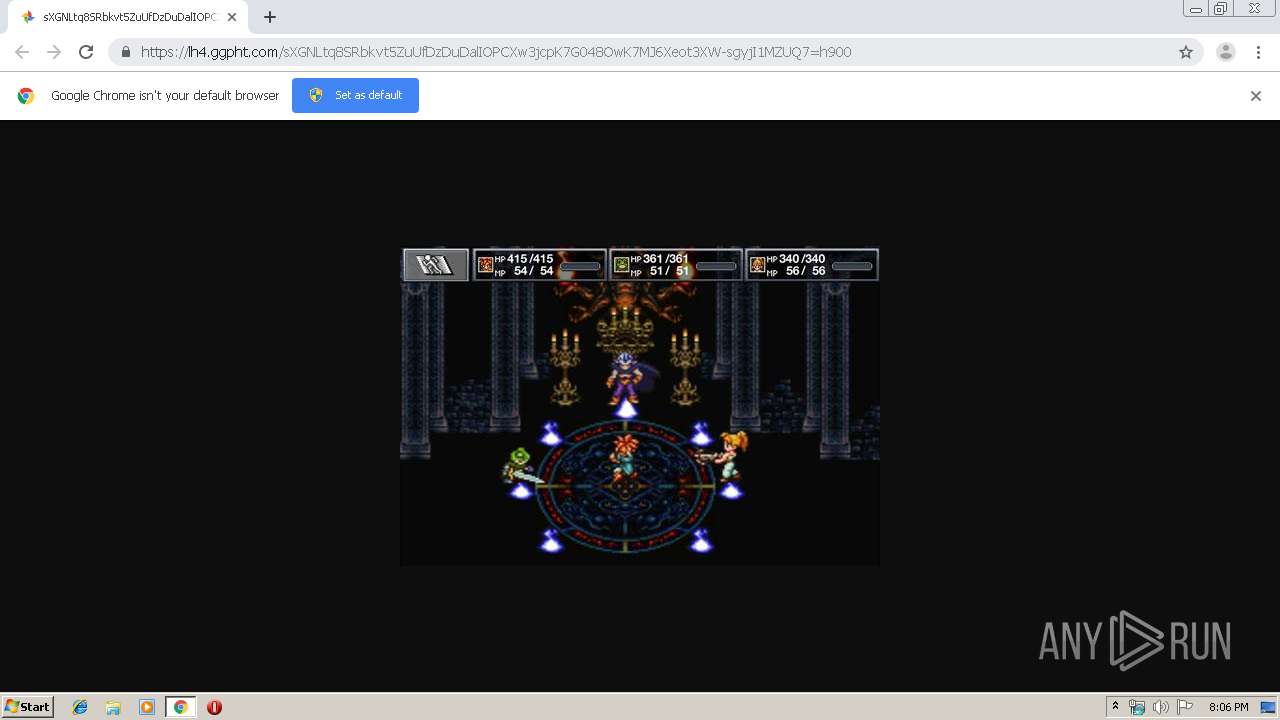Click the padlock site info icon
The image size is (1280, 720).
[x=126, y=52]
